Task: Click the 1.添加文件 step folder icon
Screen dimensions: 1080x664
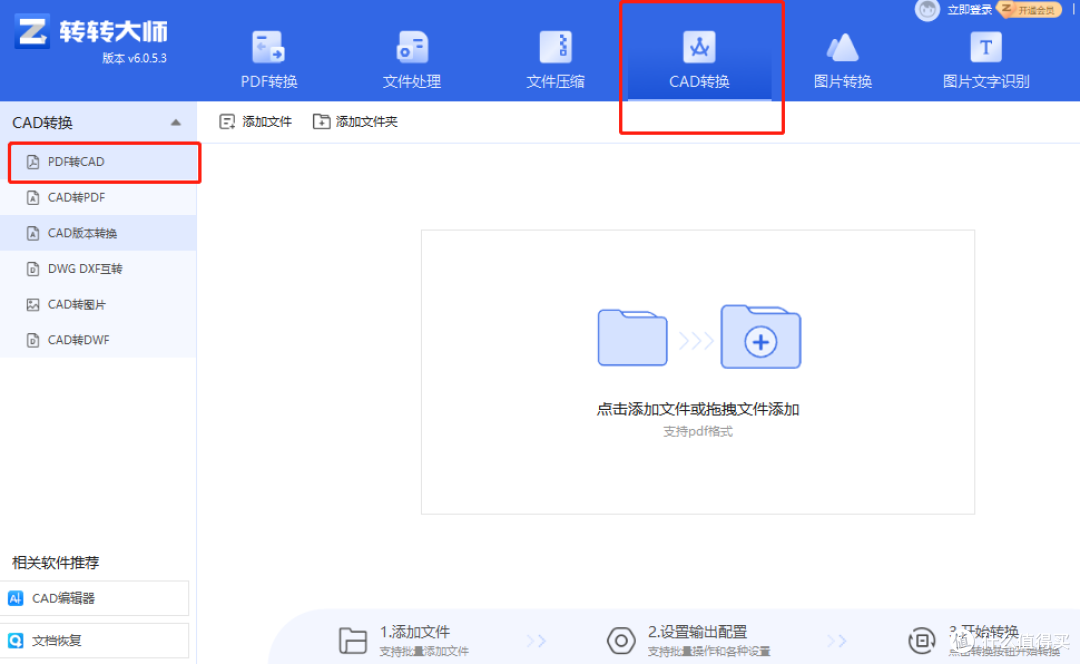Action: (353, 641)
